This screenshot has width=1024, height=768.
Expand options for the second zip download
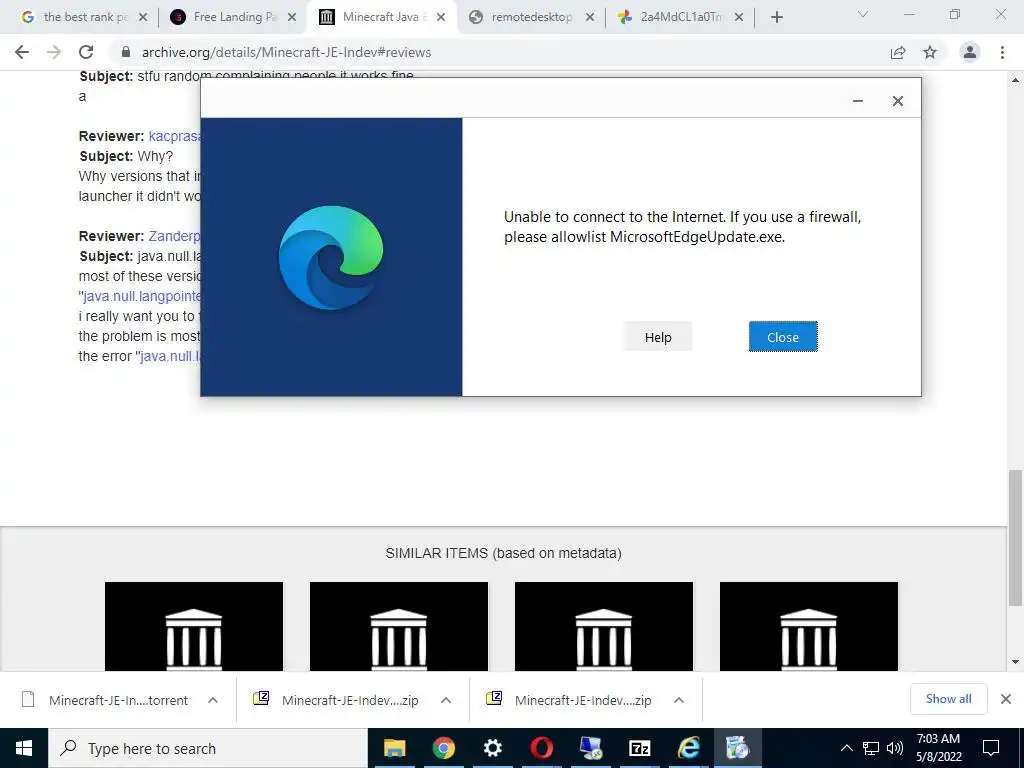point(679,700)
